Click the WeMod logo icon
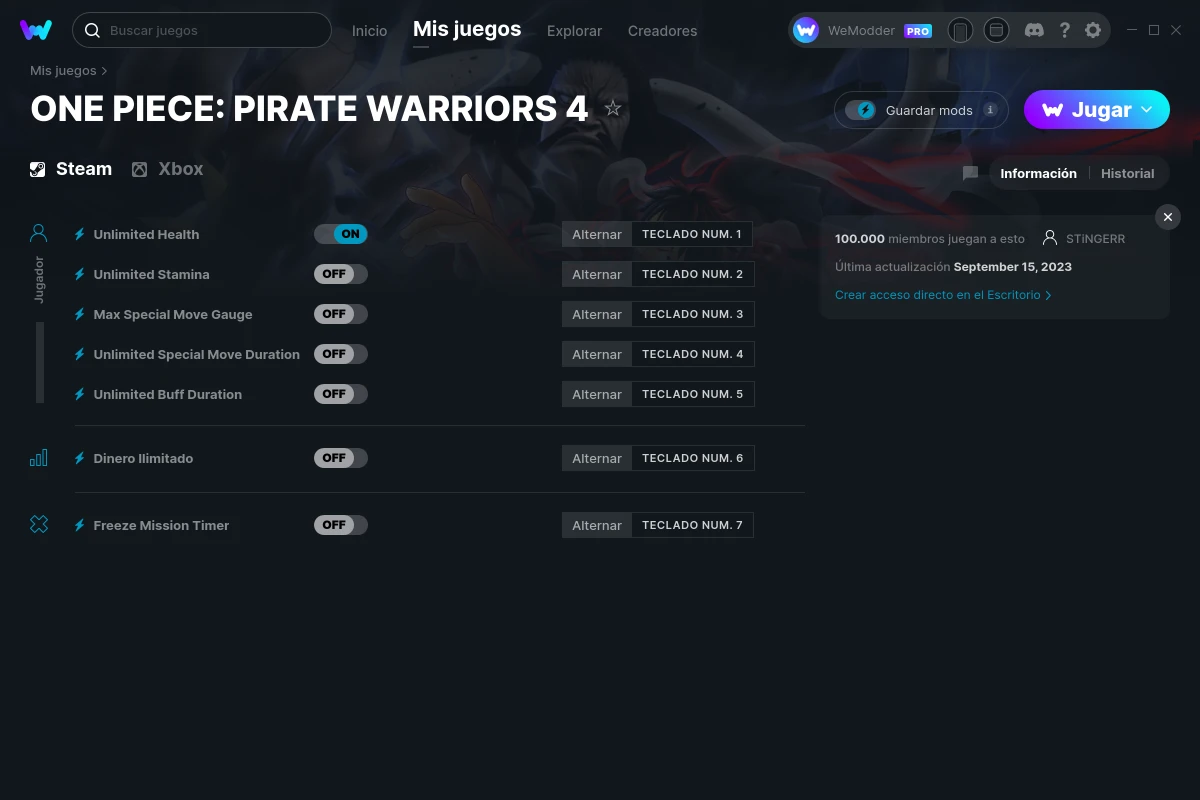1200x800 pixels. 36,30
